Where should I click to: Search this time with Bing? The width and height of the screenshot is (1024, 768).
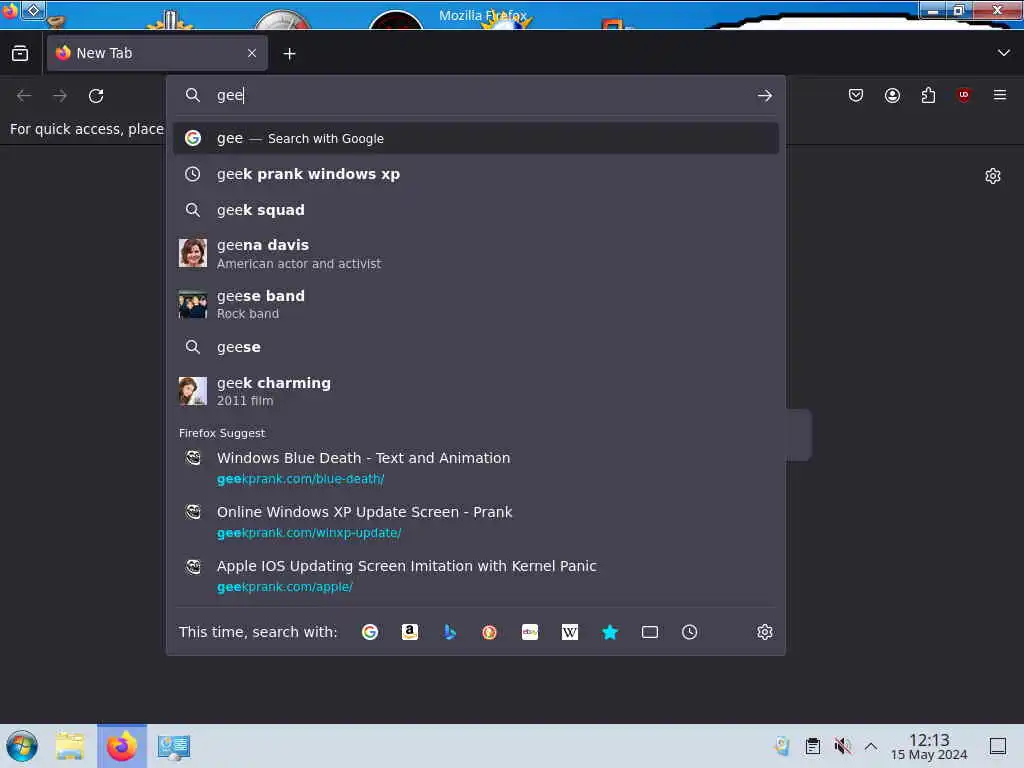point(449,632)
